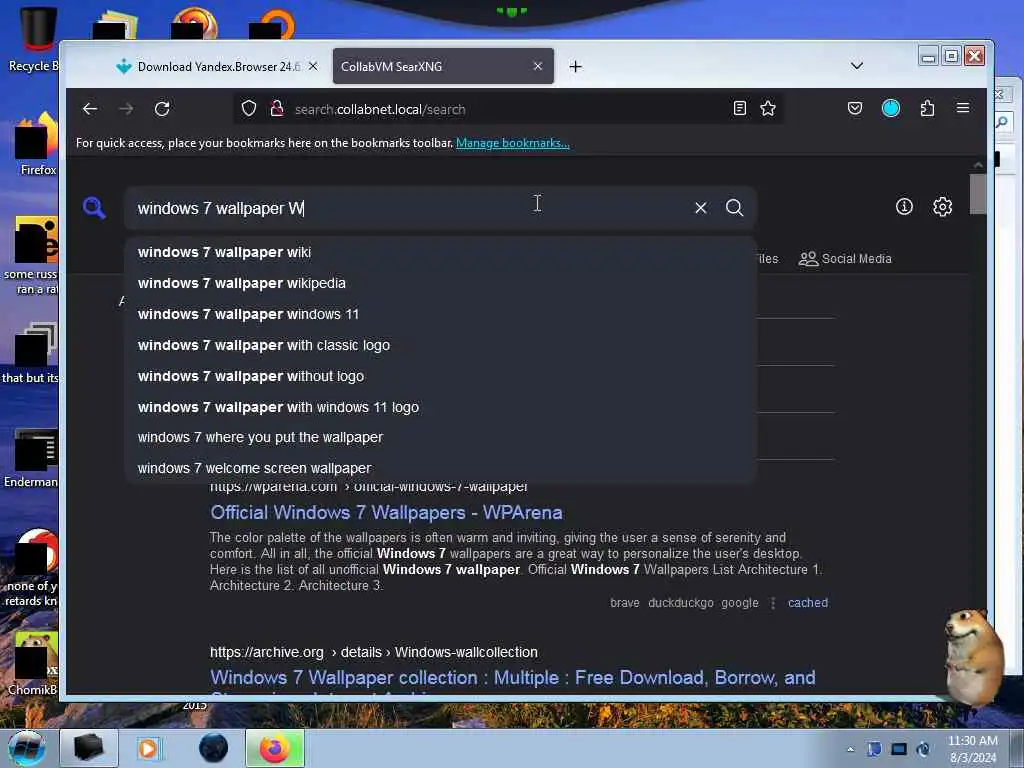
Task: Click the page vertical scrollbar thumb
Action: pyautogui.click(x=978, y=194)
